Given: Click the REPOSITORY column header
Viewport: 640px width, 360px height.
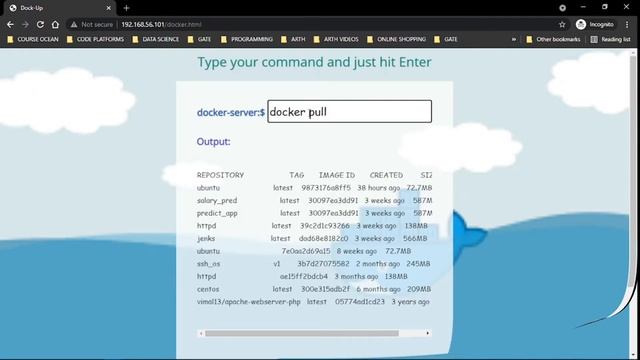Looking at the screenshot, I should coord(220,175).
